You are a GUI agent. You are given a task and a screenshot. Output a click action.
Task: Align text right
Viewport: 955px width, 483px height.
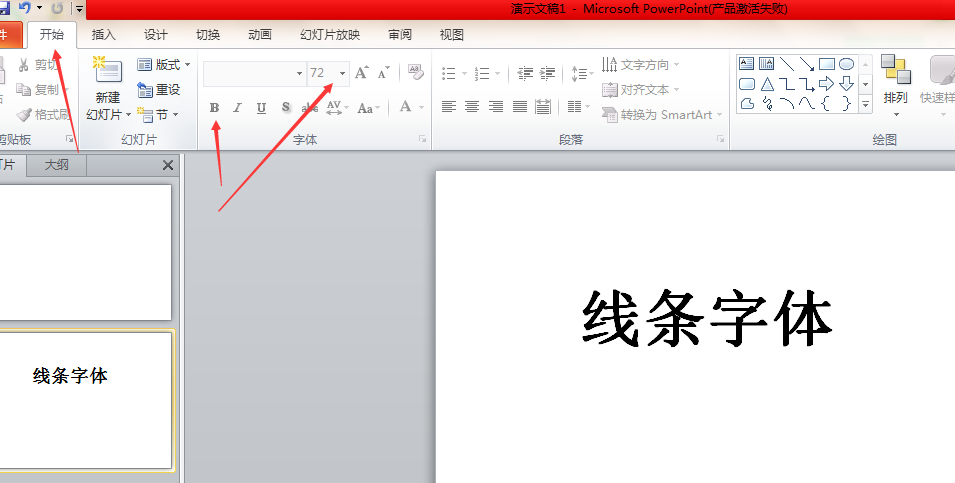(x=496, y=107)
